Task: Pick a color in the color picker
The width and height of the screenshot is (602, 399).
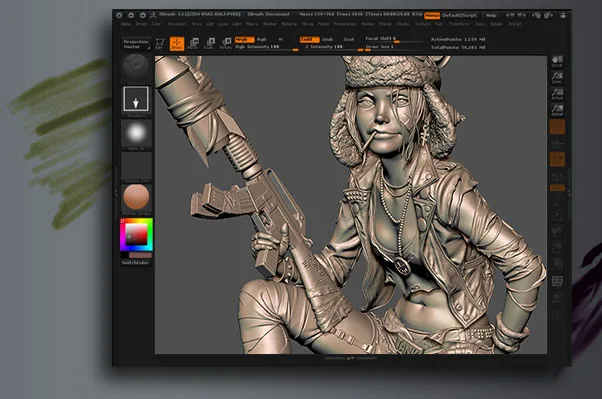Action: 136,234
